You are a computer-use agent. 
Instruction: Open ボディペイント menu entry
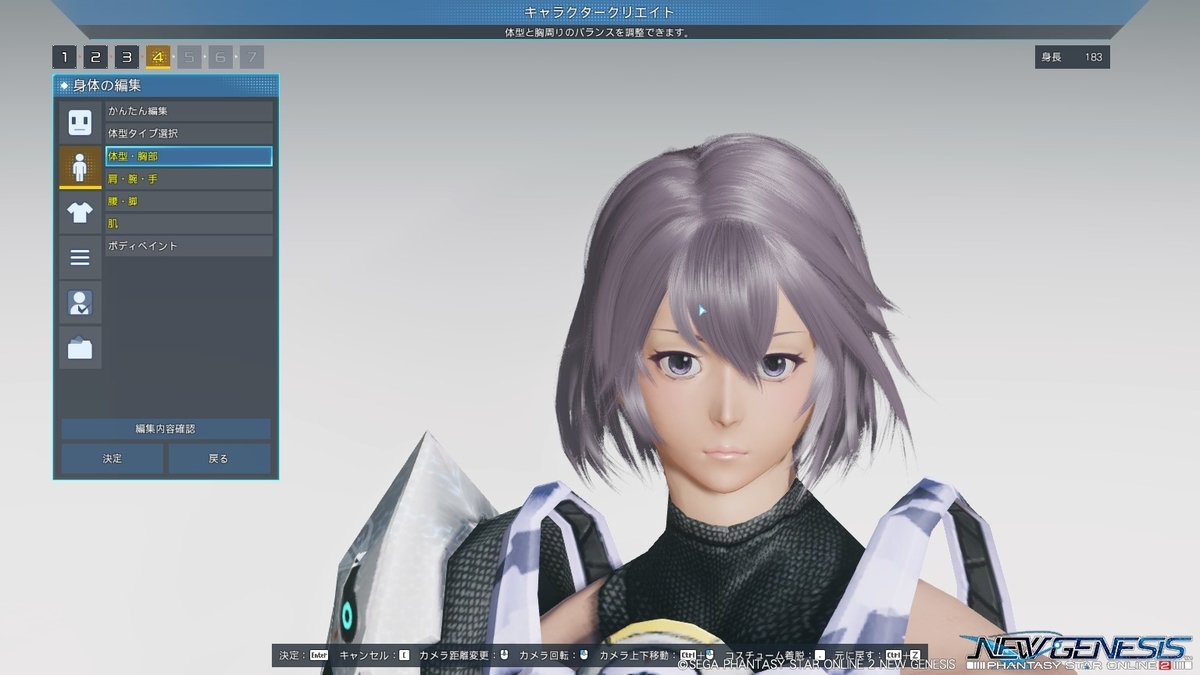[x=189, y=246]
